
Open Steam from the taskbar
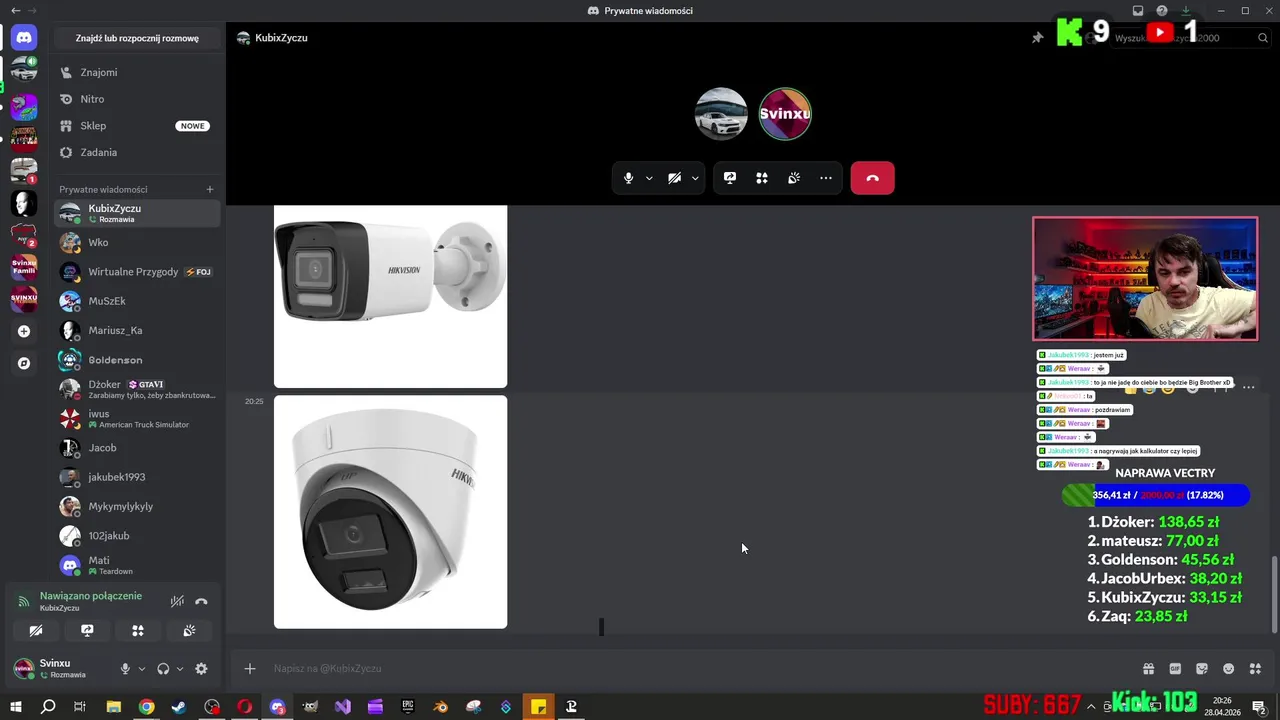(x=179, y=707)
